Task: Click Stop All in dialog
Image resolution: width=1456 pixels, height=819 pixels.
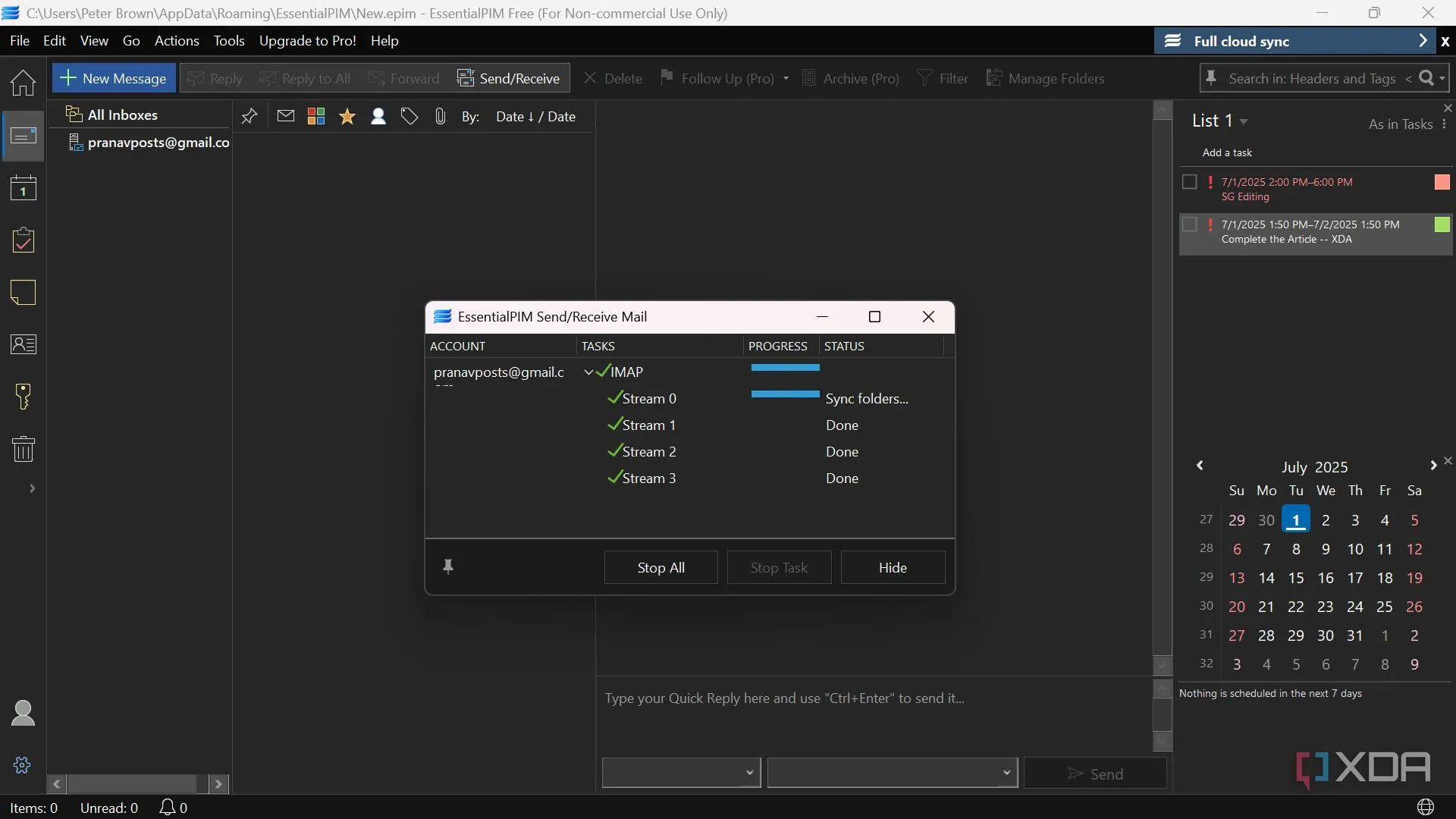Action: (661, 567)
